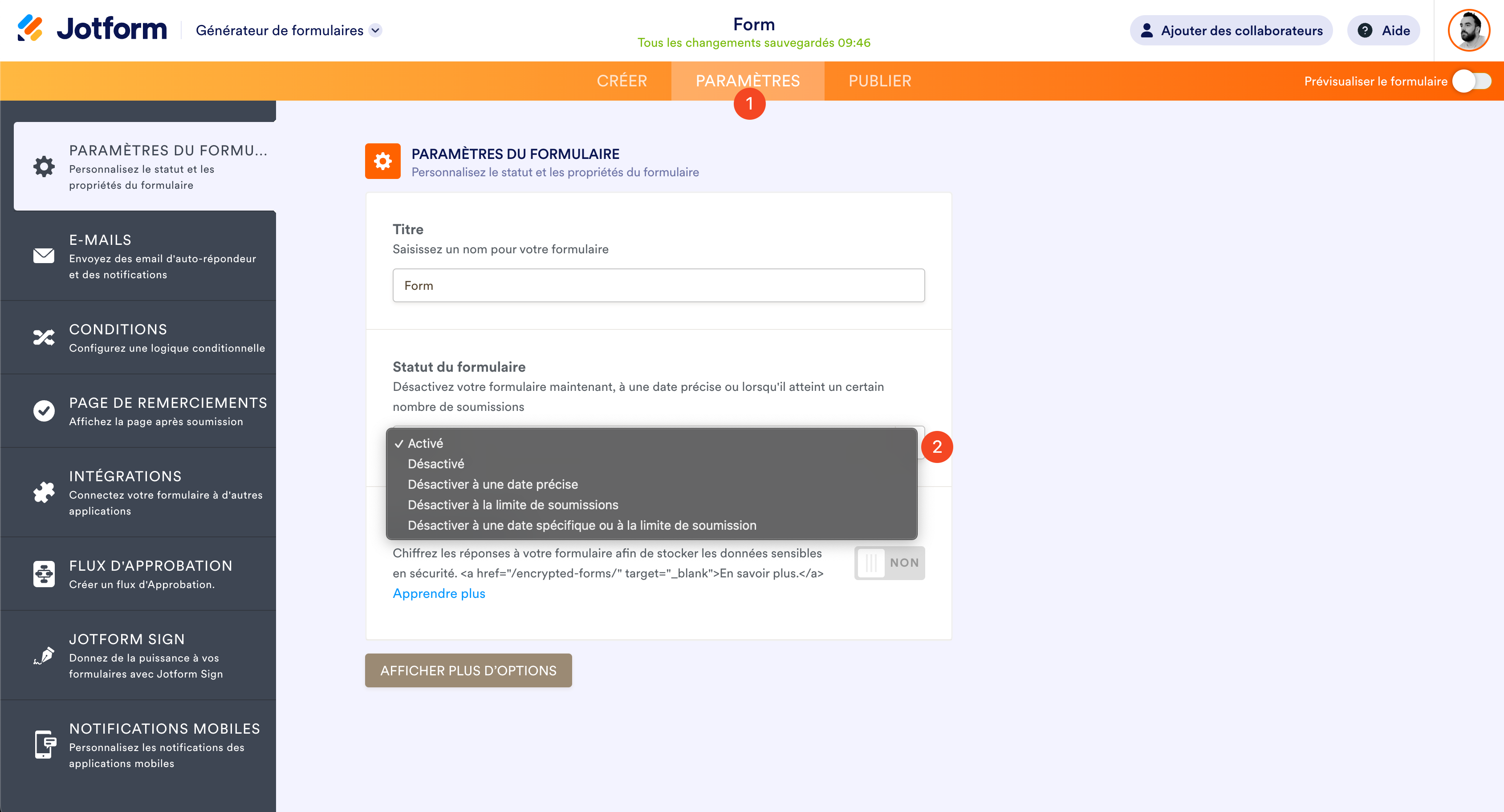Click the Flux d'approbation icon
Image resolution: width=1504 pixels, height=812 pixels.
[44, 574]
